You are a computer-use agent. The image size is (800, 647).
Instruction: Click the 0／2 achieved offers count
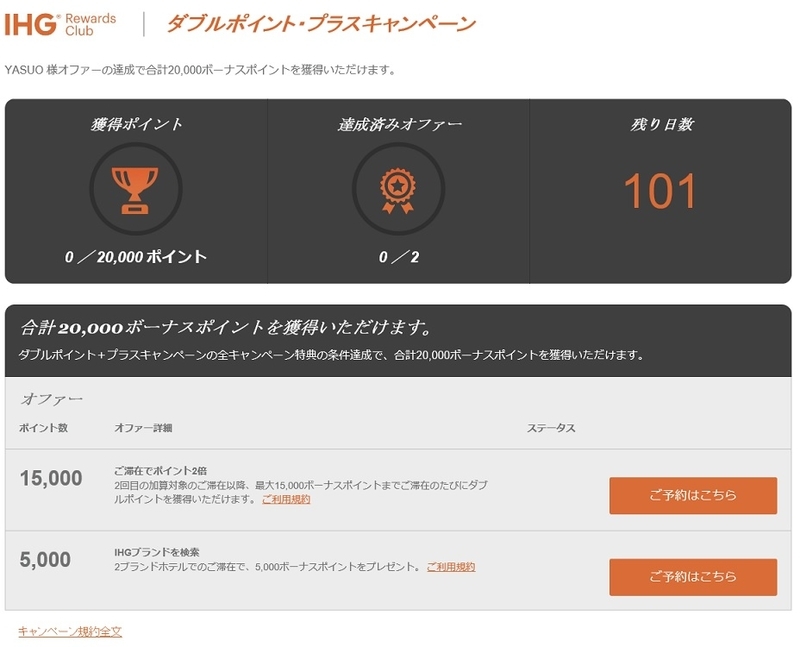pos(398,257)
